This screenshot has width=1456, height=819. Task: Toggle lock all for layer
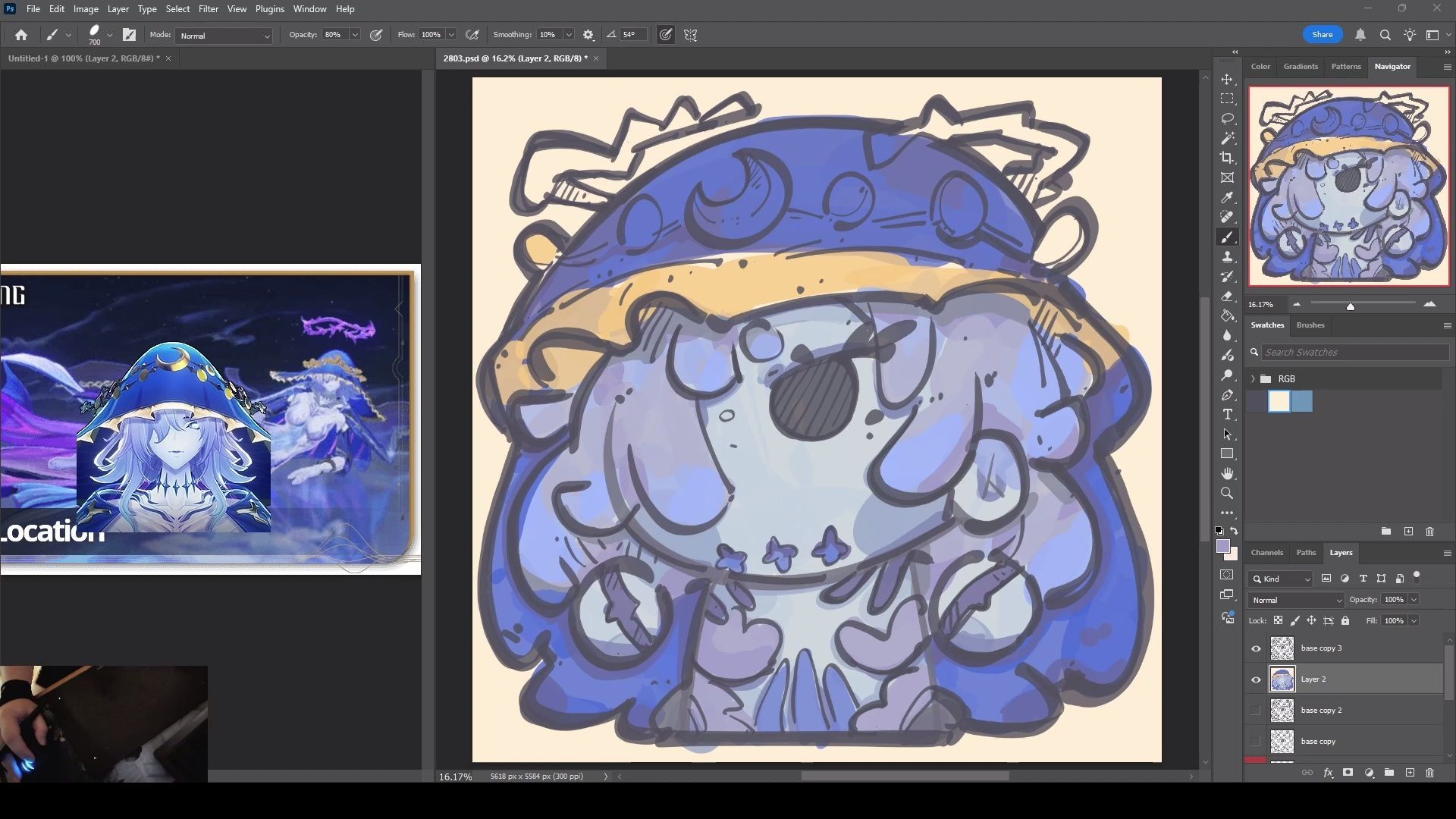pyautogui.click(x=1345, y=620)
